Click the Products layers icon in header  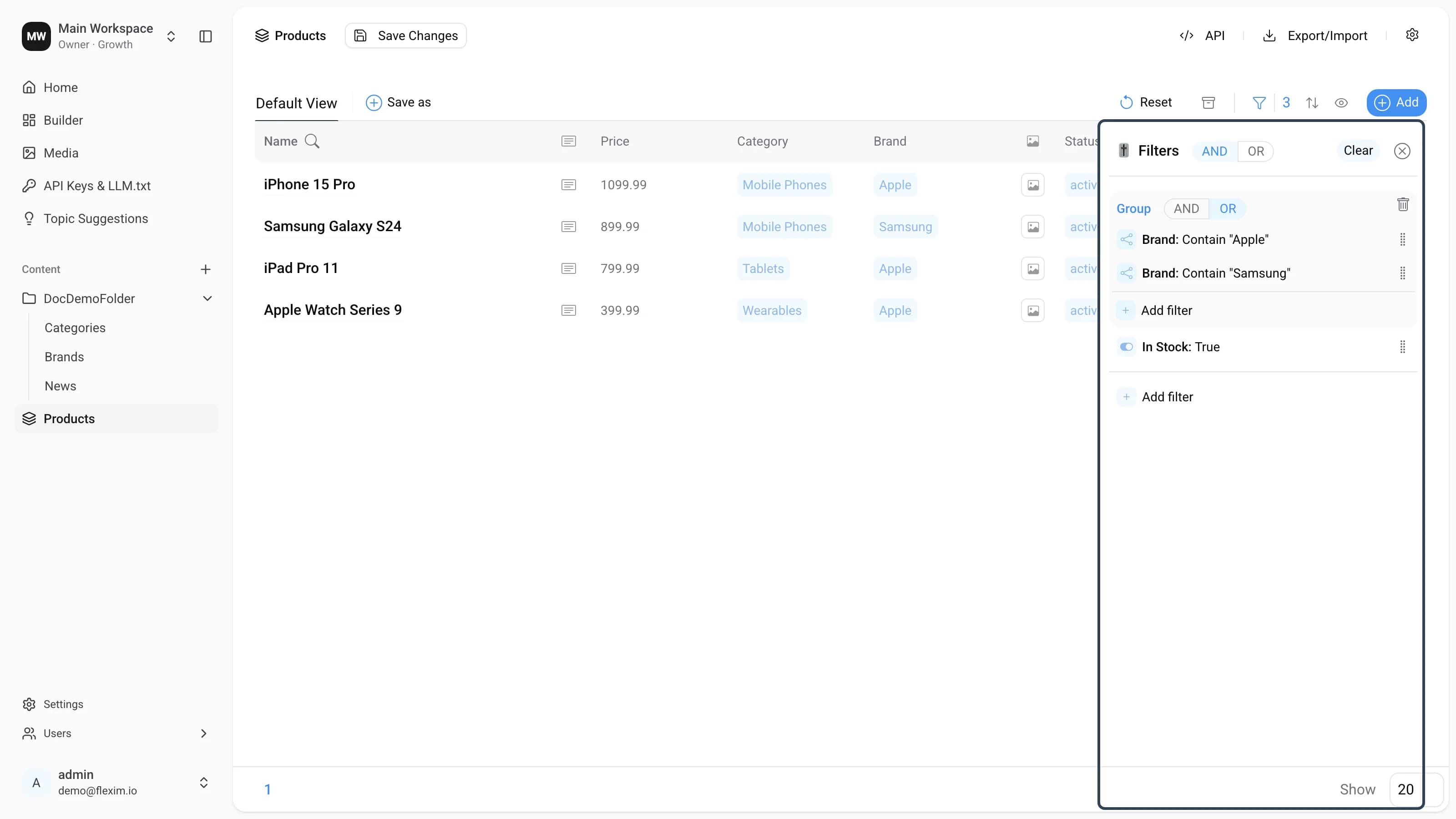[x=262, y=35]
